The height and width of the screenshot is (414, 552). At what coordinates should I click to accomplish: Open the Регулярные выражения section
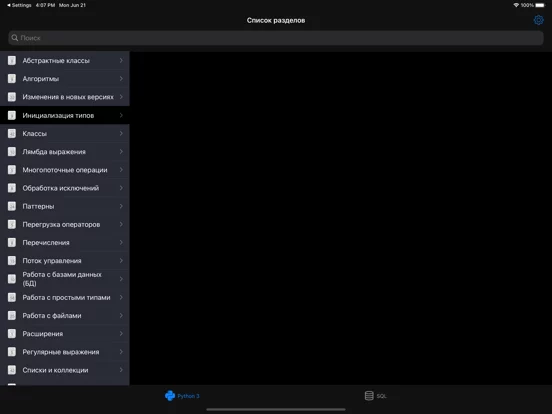(x=65, y=352)
